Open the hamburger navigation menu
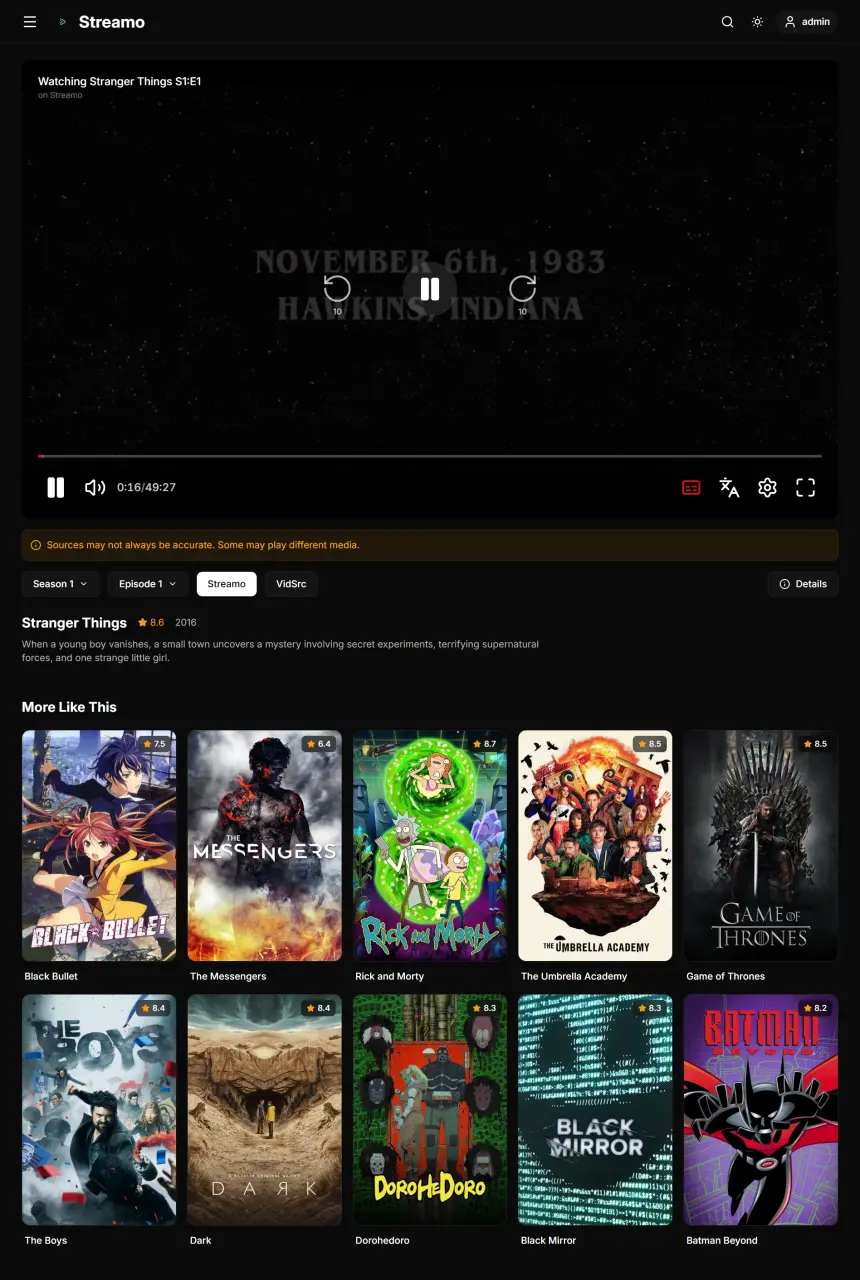This screenshot has height=1280, width=860. (30, 22)
